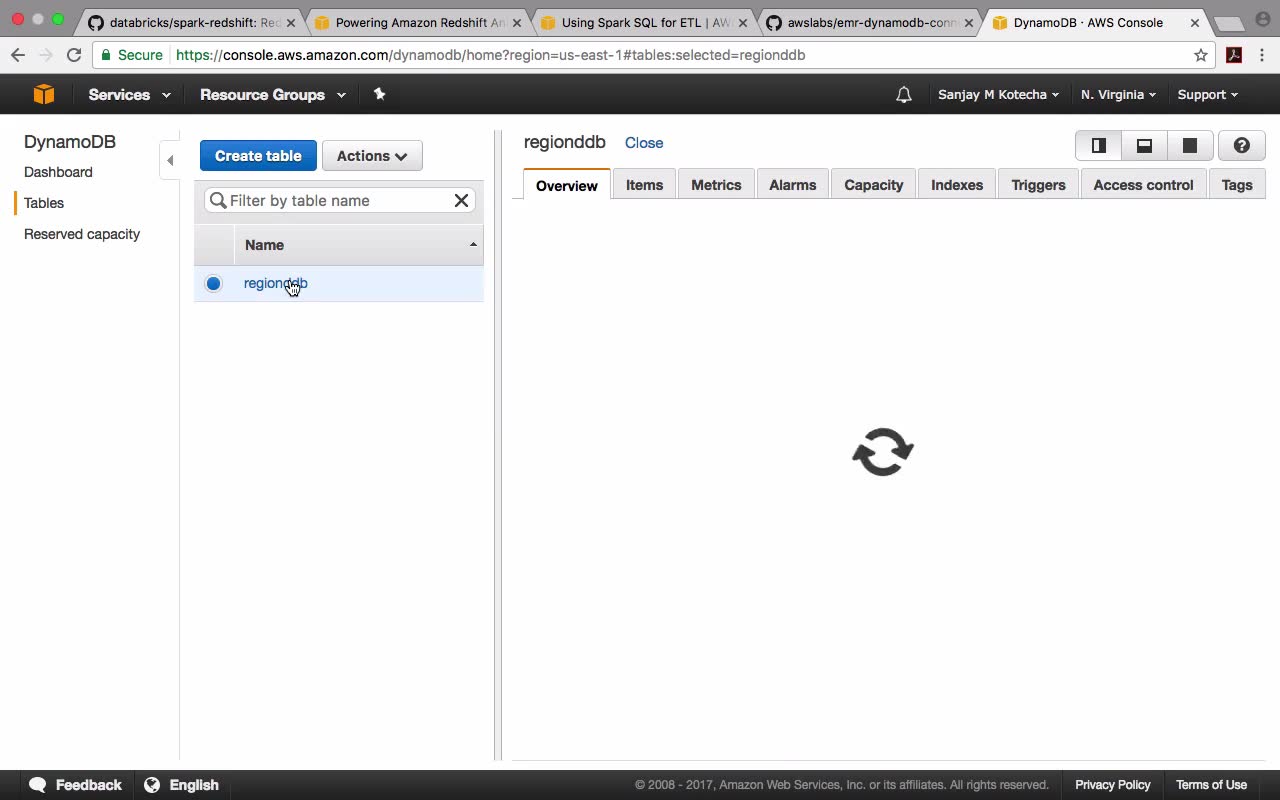
Task: Sort tables by Name column arrow
Action: point(473,245)
